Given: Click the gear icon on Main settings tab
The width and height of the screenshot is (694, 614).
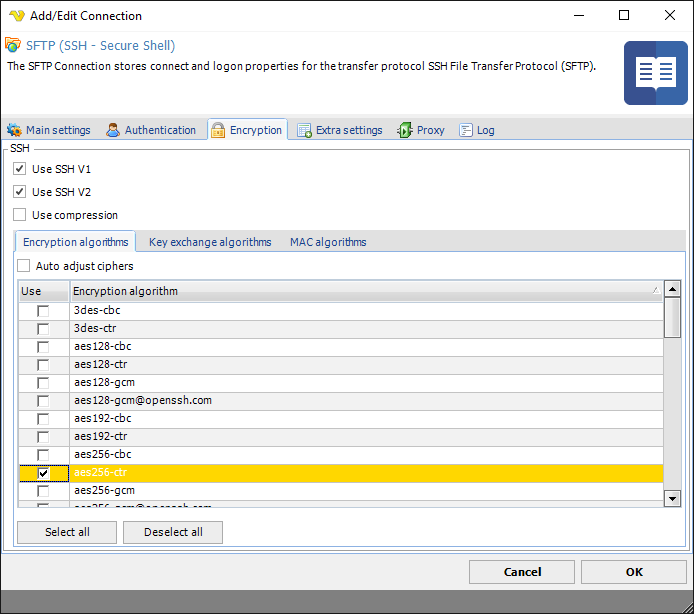Looking at the screenshot, I should point(14,130).
